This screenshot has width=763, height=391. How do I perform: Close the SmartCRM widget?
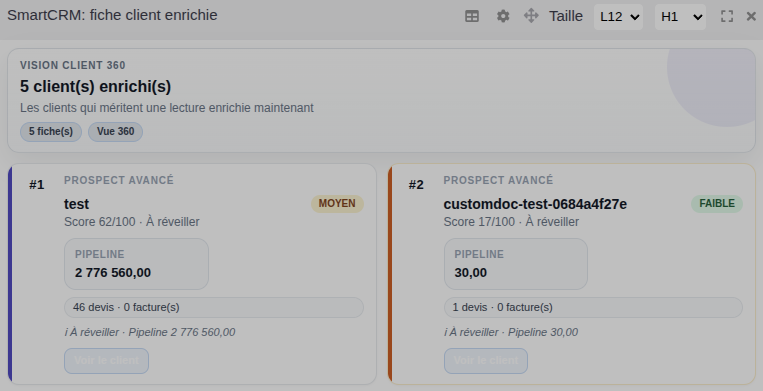tap(751, 17)
